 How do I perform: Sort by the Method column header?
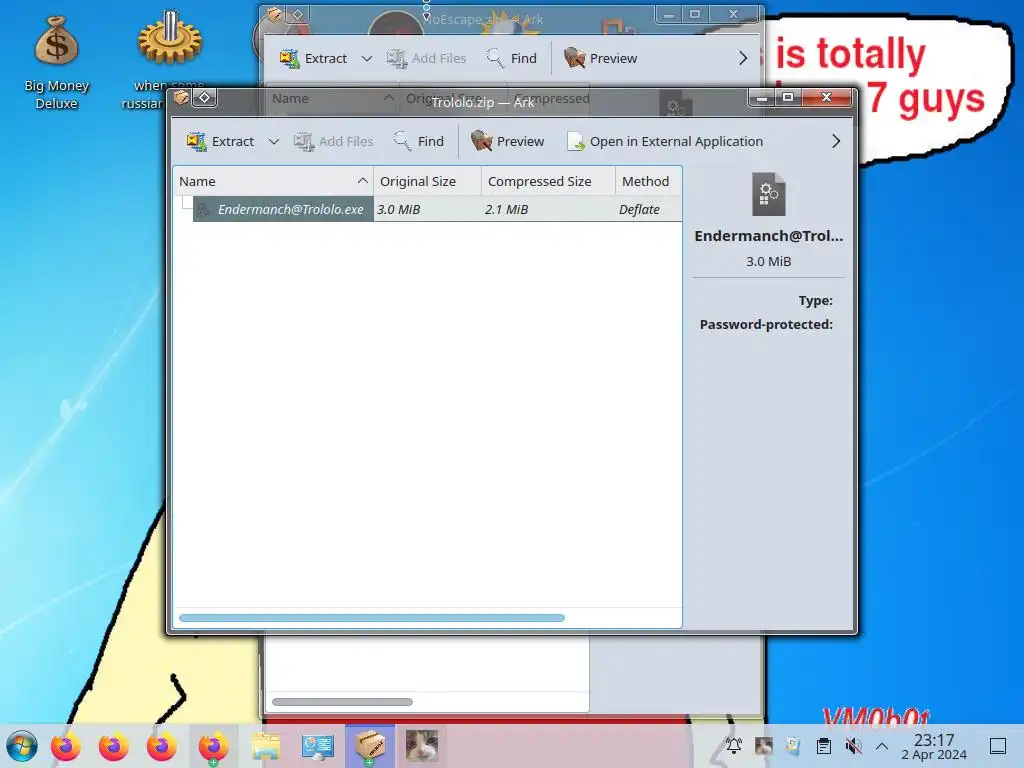click(x=648, y=181)
